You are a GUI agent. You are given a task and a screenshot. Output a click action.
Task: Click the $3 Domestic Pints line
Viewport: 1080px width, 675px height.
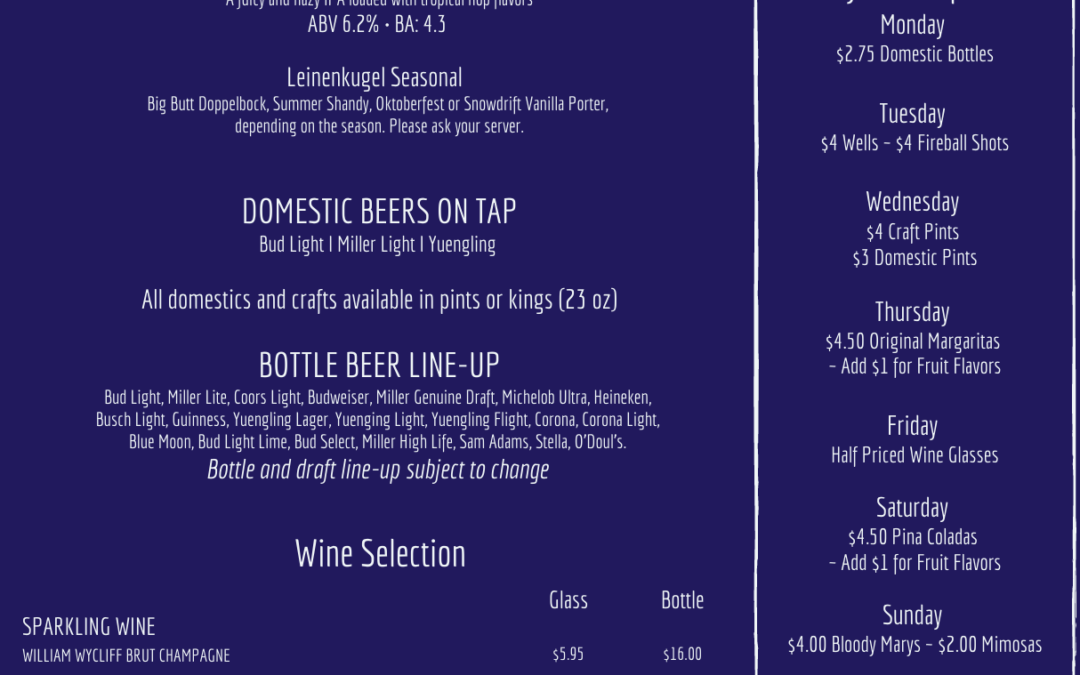coord(915,258)
